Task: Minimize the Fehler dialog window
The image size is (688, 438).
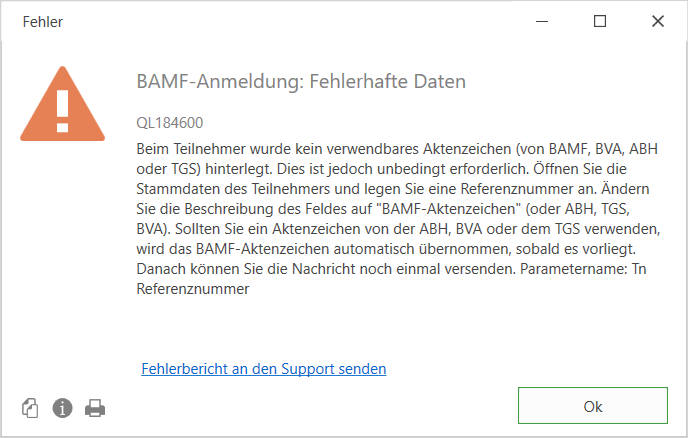Action: pos(542,21)
